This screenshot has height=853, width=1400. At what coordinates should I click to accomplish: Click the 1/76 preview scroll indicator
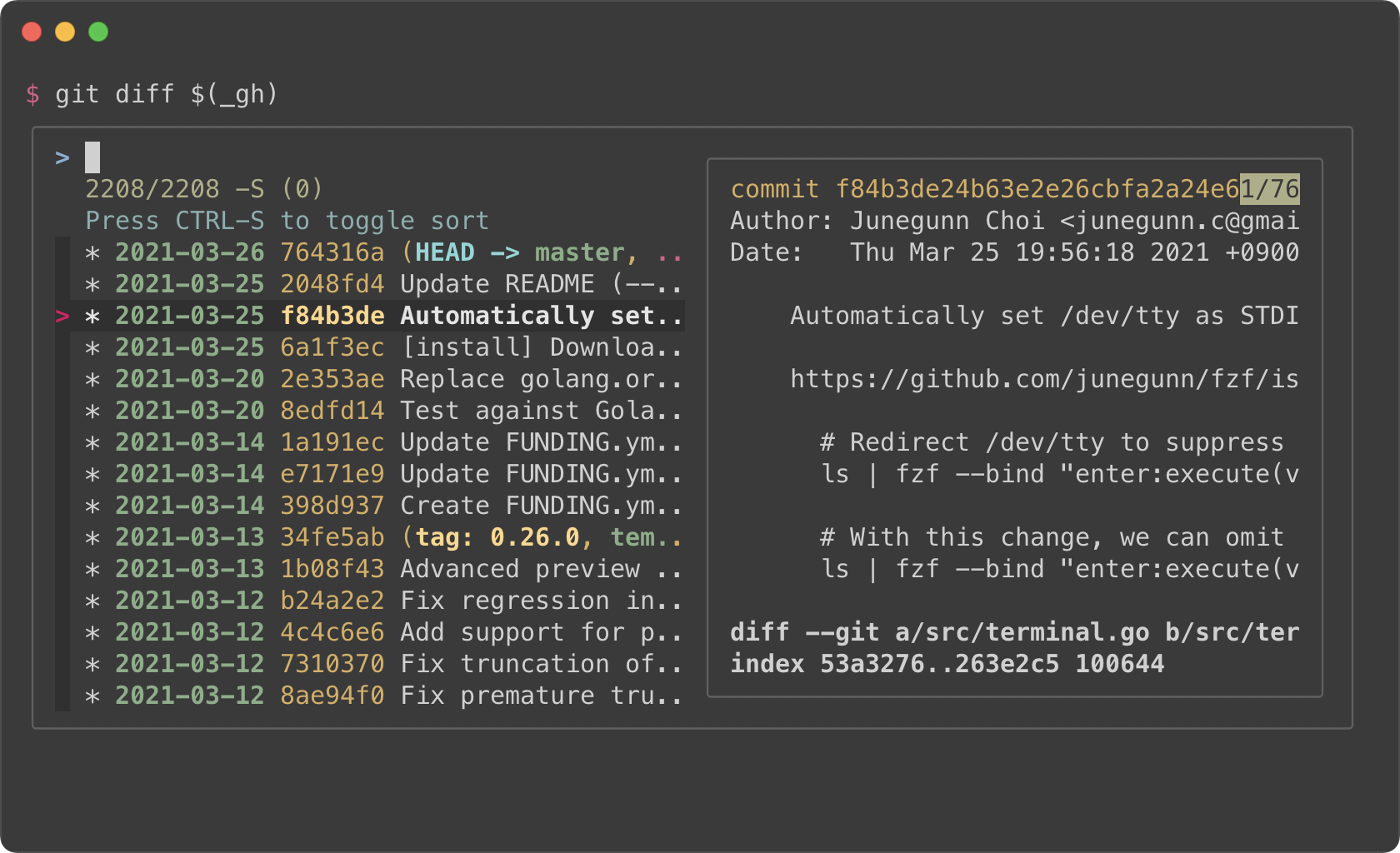[x=1270, y=189]
